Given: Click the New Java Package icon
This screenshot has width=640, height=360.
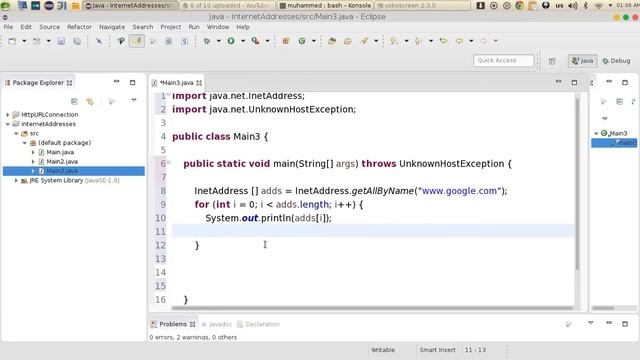Looking at the screenshot, I should (x=286, y=41).
